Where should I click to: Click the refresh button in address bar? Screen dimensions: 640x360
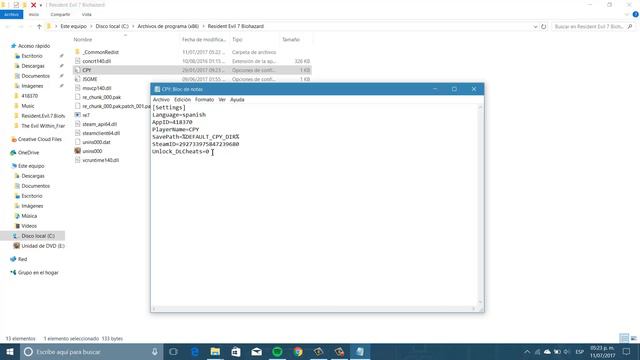(544, 27)
